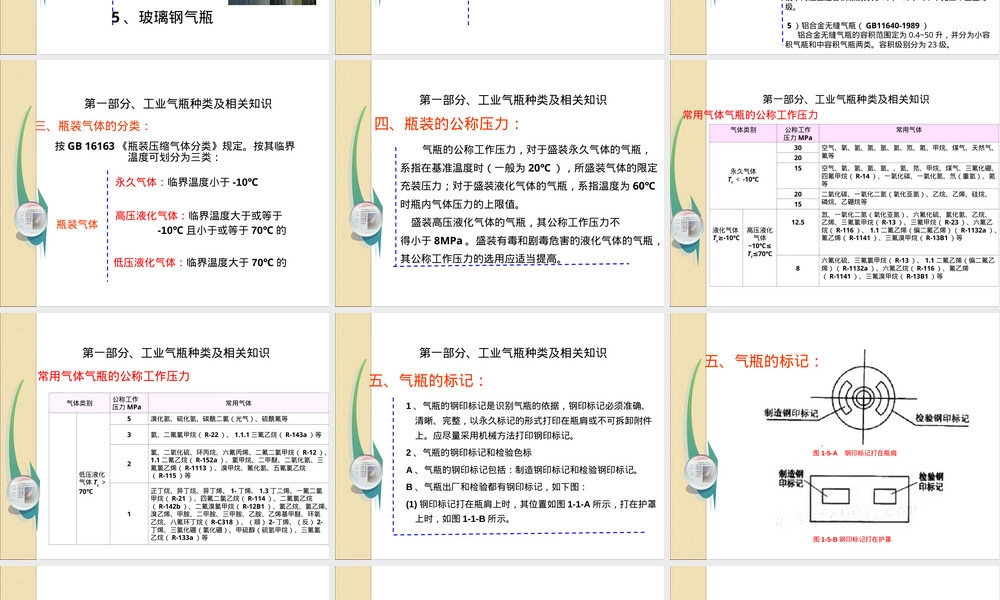
Task: Click line B、气瓶出厂和检验都有钢印标记
Action: [x=495, y=487]
